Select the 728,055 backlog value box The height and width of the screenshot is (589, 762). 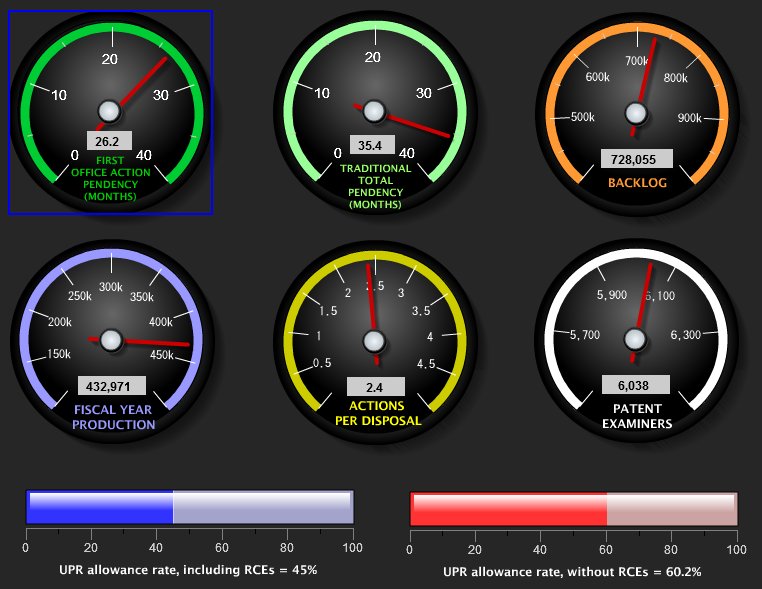point(636,159)
